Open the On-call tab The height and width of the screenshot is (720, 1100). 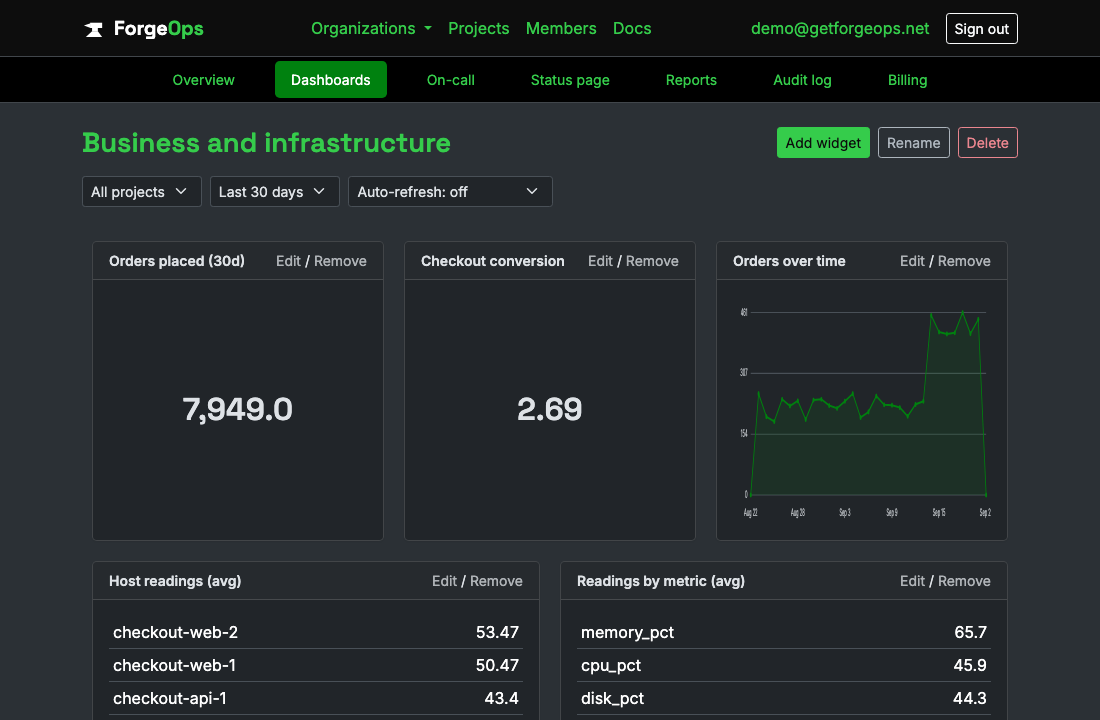pyautogui.click(x=450, y=80)
